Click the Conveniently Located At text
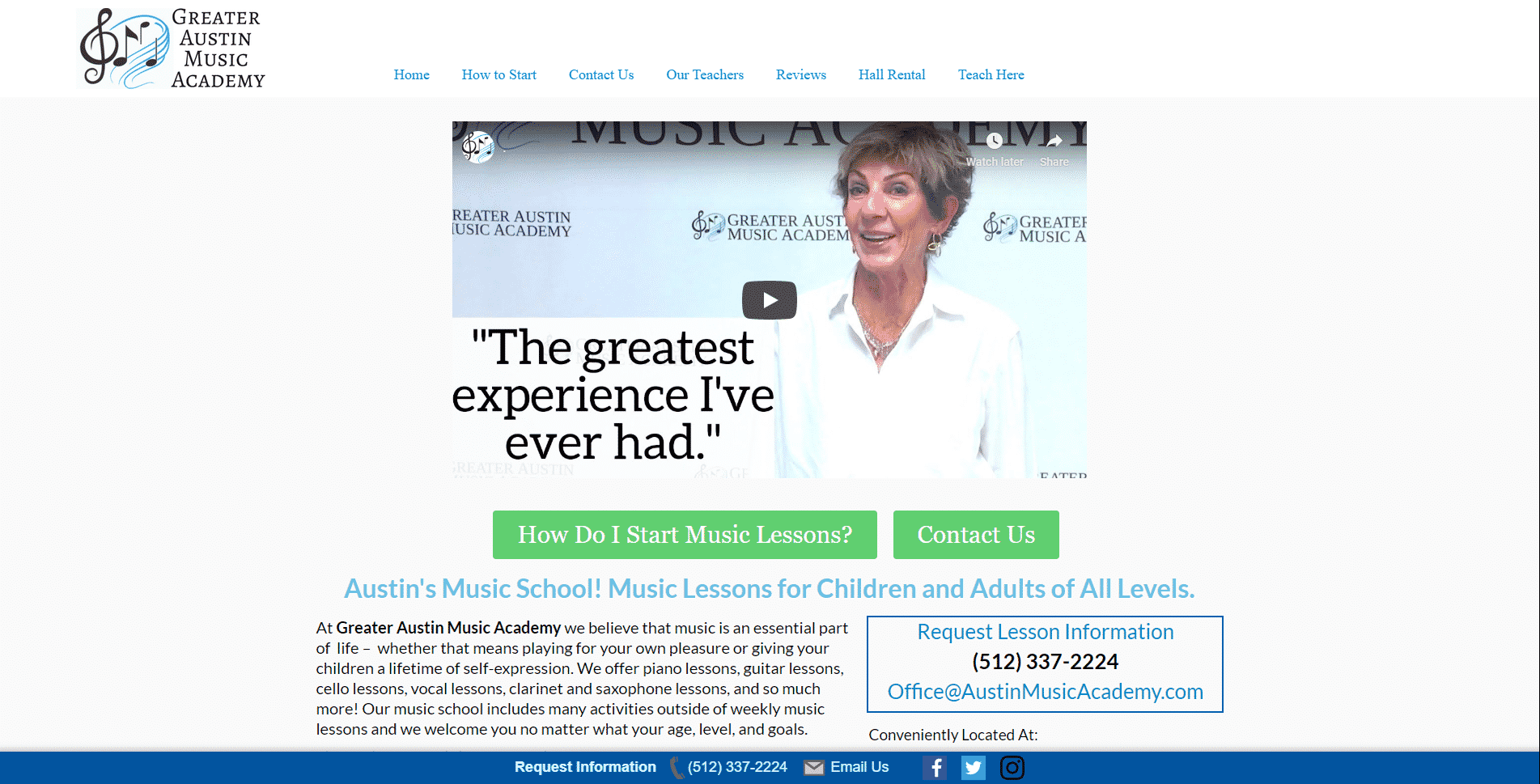The height and width of the screenshot is (784, 1540). click(x=953, y=735)
